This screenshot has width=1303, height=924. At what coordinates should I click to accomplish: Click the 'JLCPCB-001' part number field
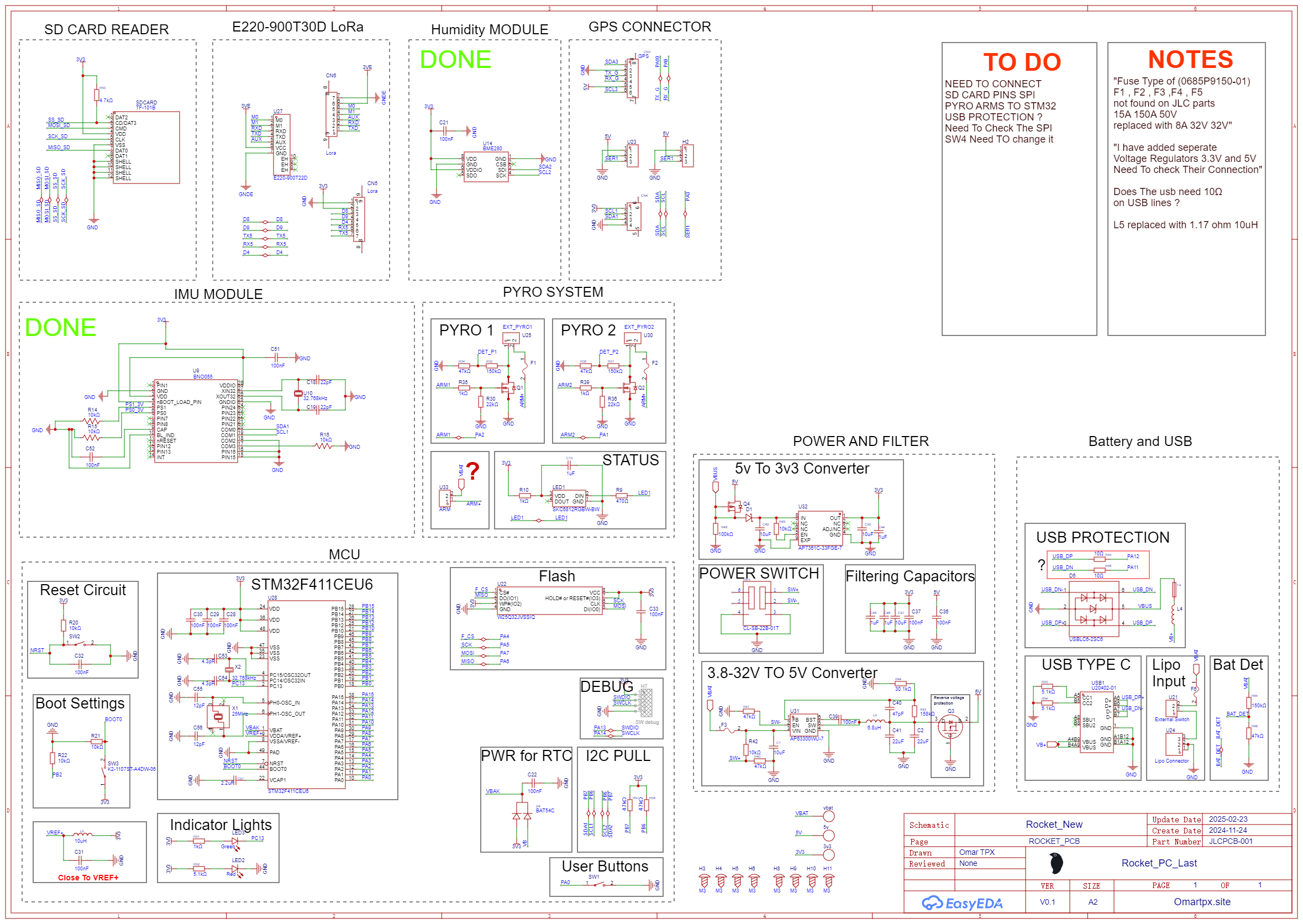[x=1231, y=841]
